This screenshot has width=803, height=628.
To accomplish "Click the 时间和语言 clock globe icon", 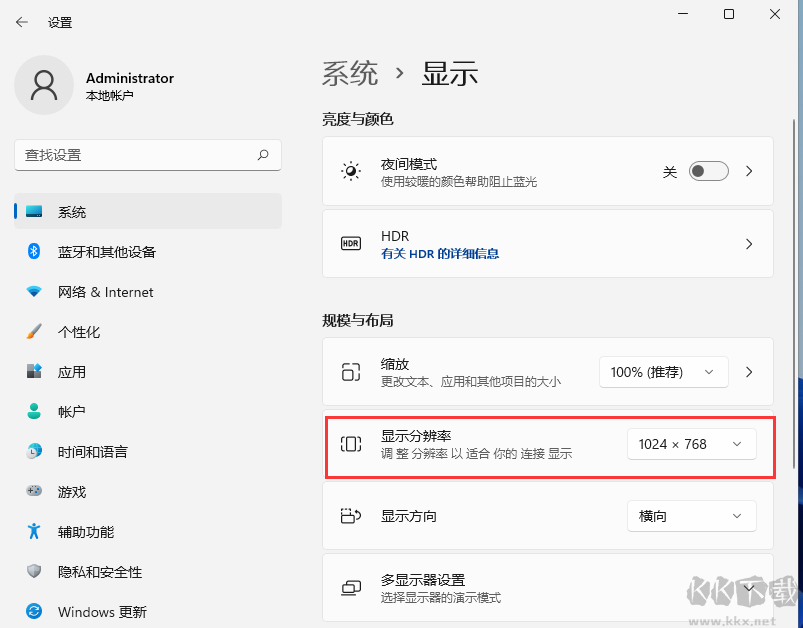I will click(34, 451).
